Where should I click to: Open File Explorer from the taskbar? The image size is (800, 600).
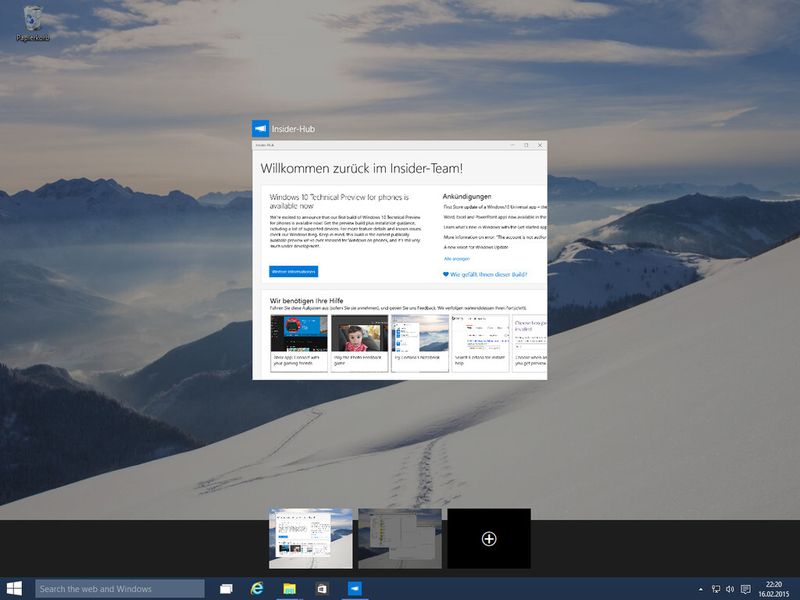[x=290, y=589]
